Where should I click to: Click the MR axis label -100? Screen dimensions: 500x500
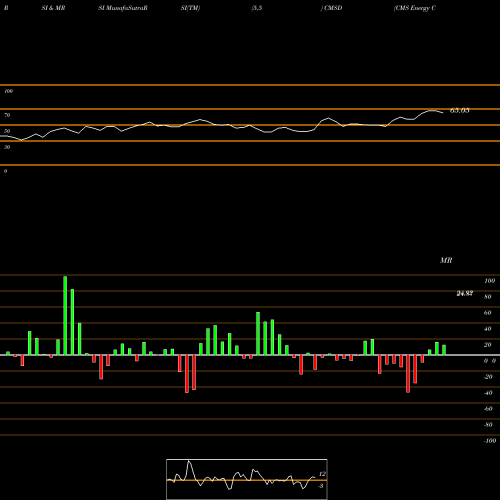(489, 441)
